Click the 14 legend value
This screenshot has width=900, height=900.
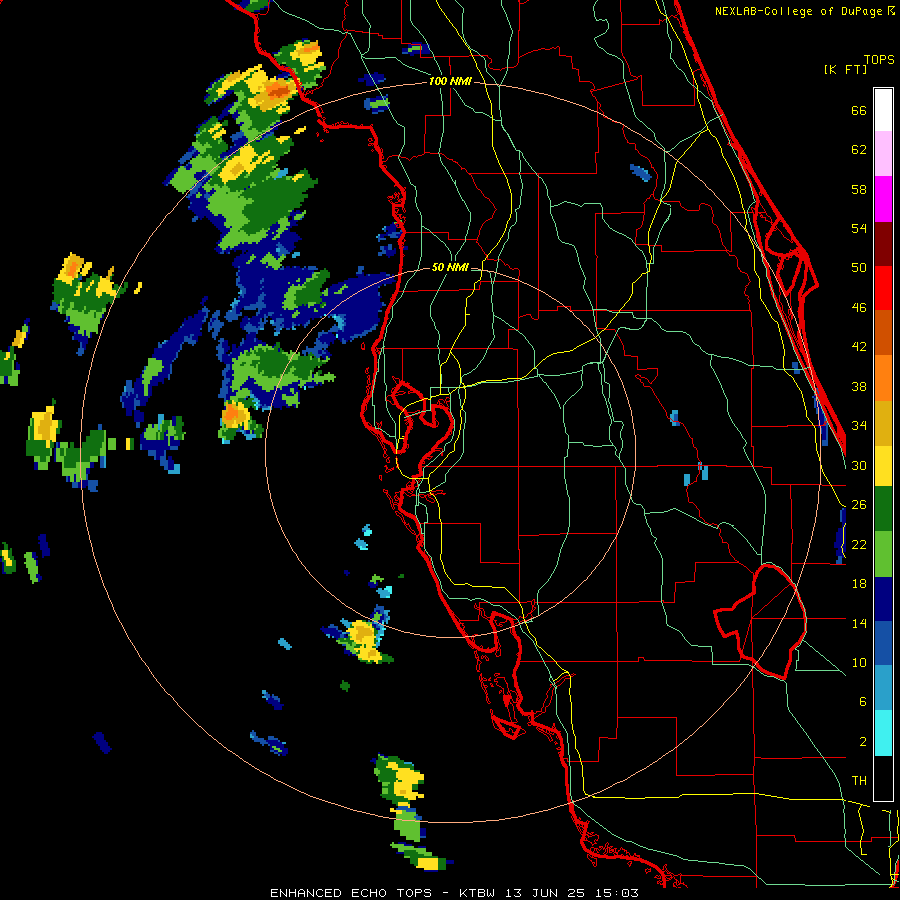click(859, 623)
